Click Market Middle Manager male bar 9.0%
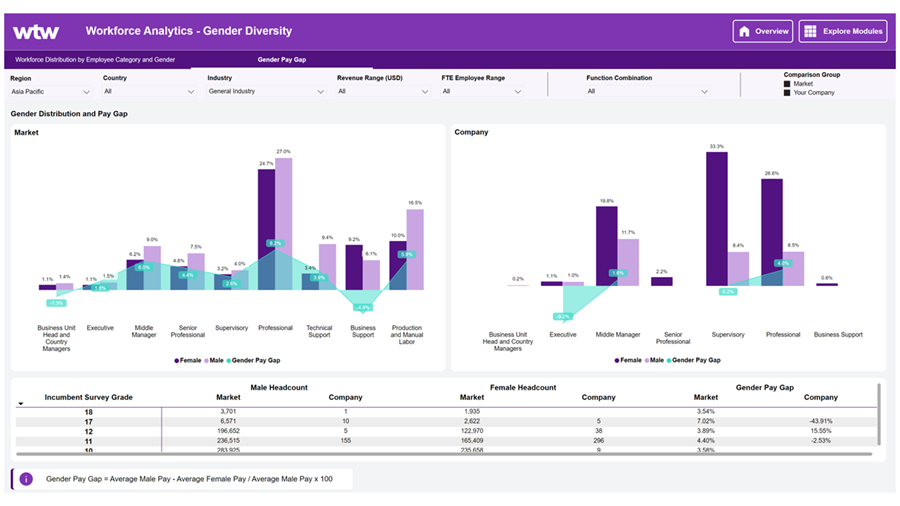900x506 pixels. [152, 268]
